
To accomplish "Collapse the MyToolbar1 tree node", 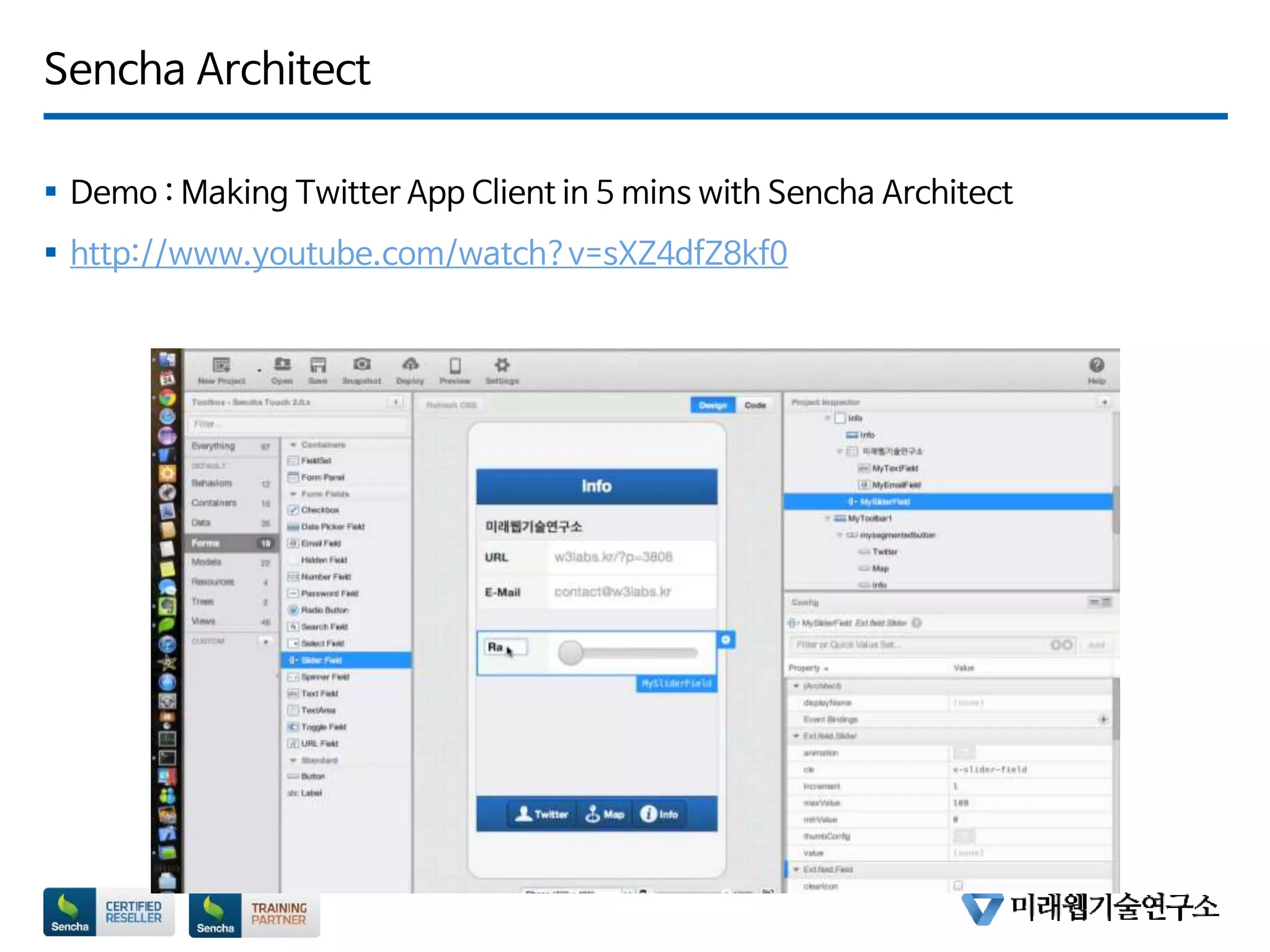I will pos(827,518).
